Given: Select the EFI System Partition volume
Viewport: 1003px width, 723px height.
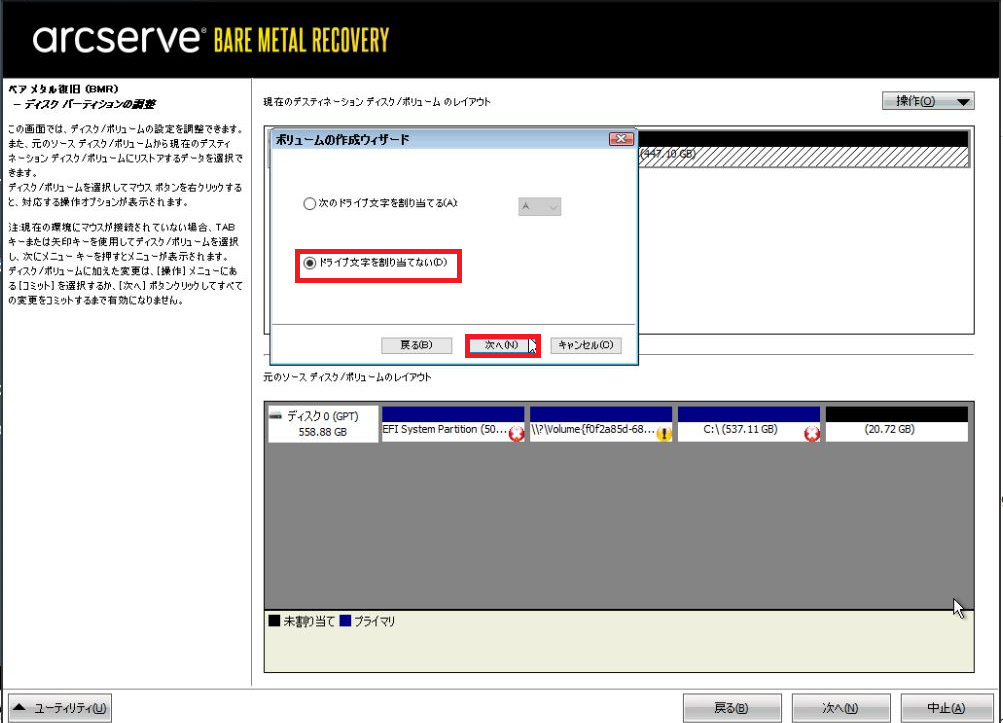Looking at the screenshot, I should pos(453,424).
